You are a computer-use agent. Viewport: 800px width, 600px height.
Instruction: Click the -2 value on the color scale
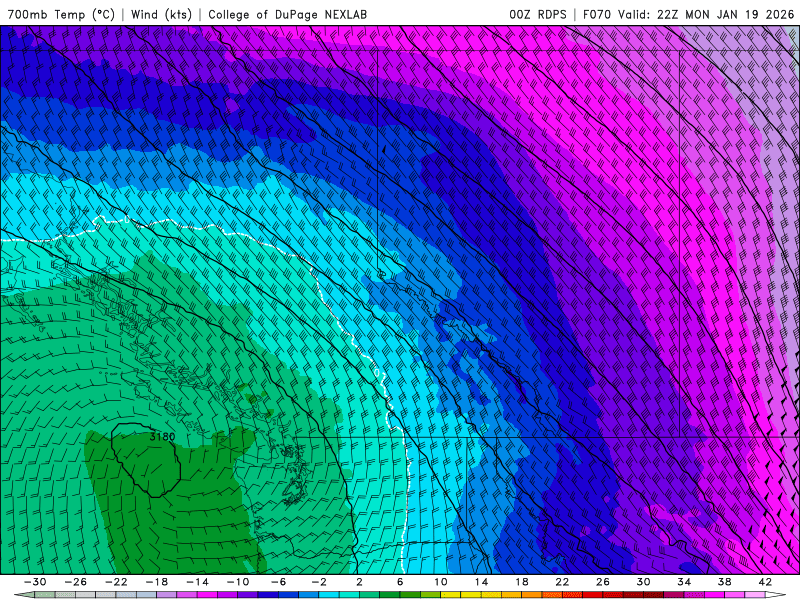[x=319, y=582]
